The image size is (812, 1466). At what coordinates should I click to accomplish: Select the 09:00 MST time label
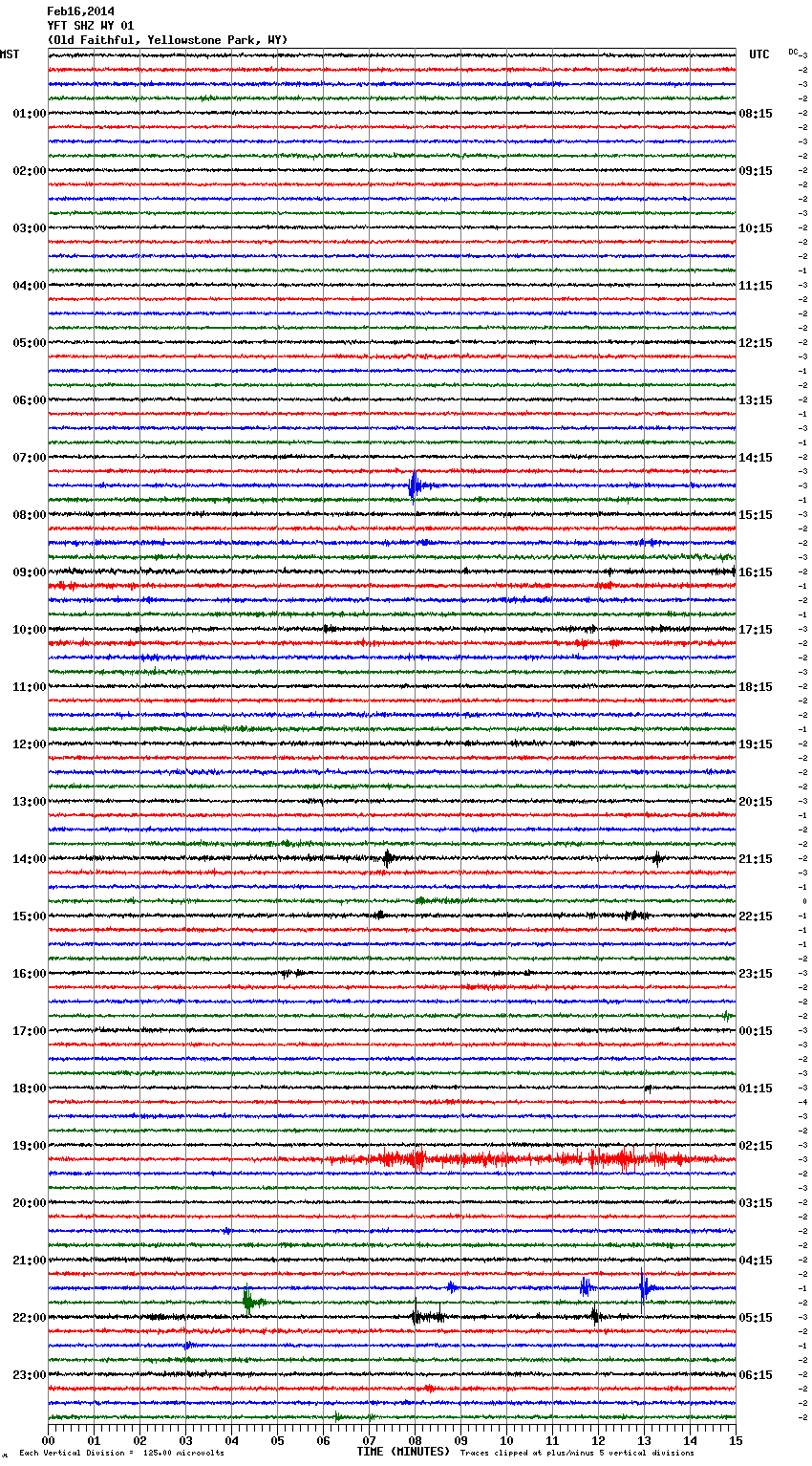pyautogui.click(x=29, y=572)
